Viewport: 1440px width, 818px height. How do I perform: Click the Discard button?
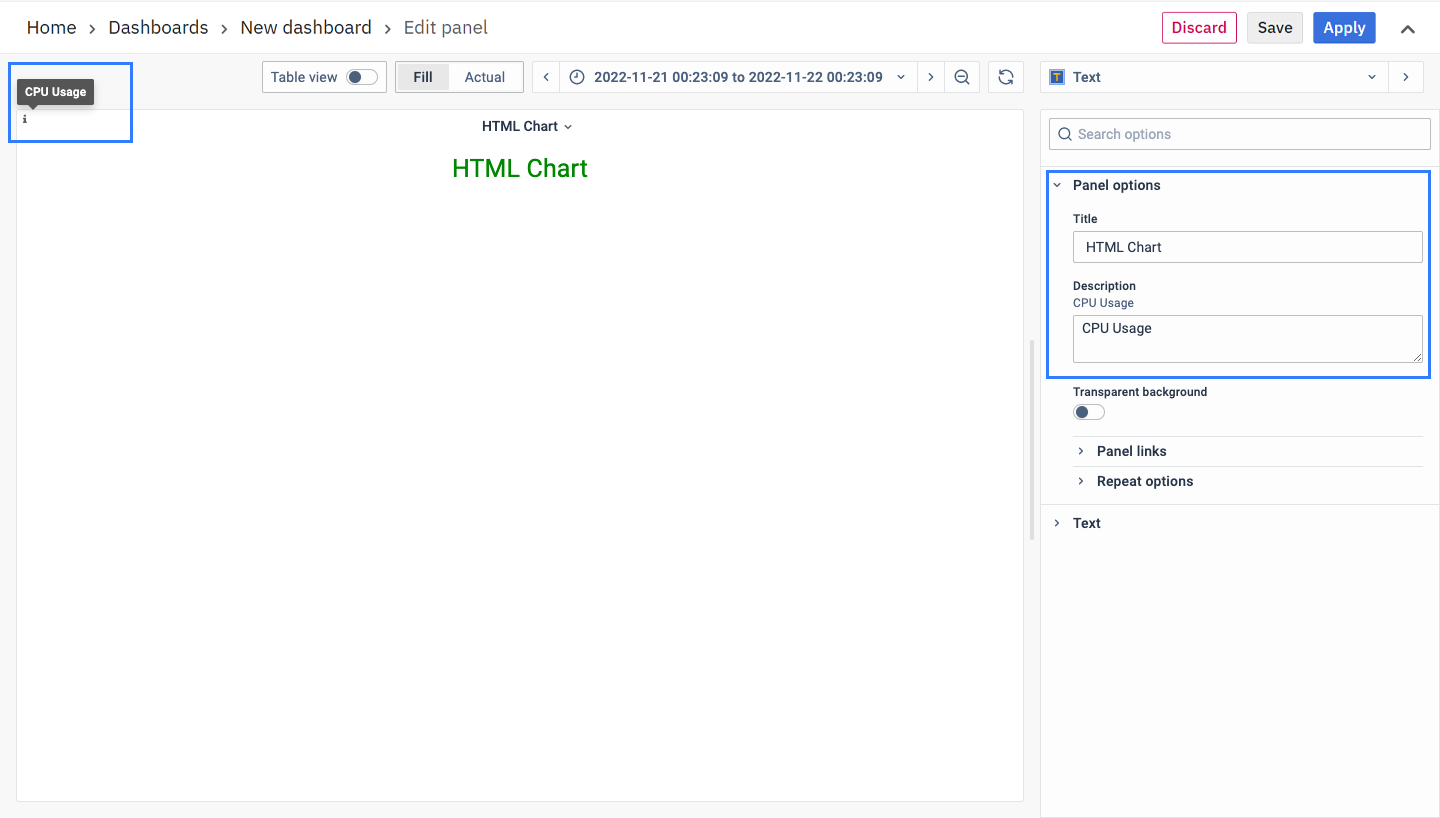tap(1198, 28)
